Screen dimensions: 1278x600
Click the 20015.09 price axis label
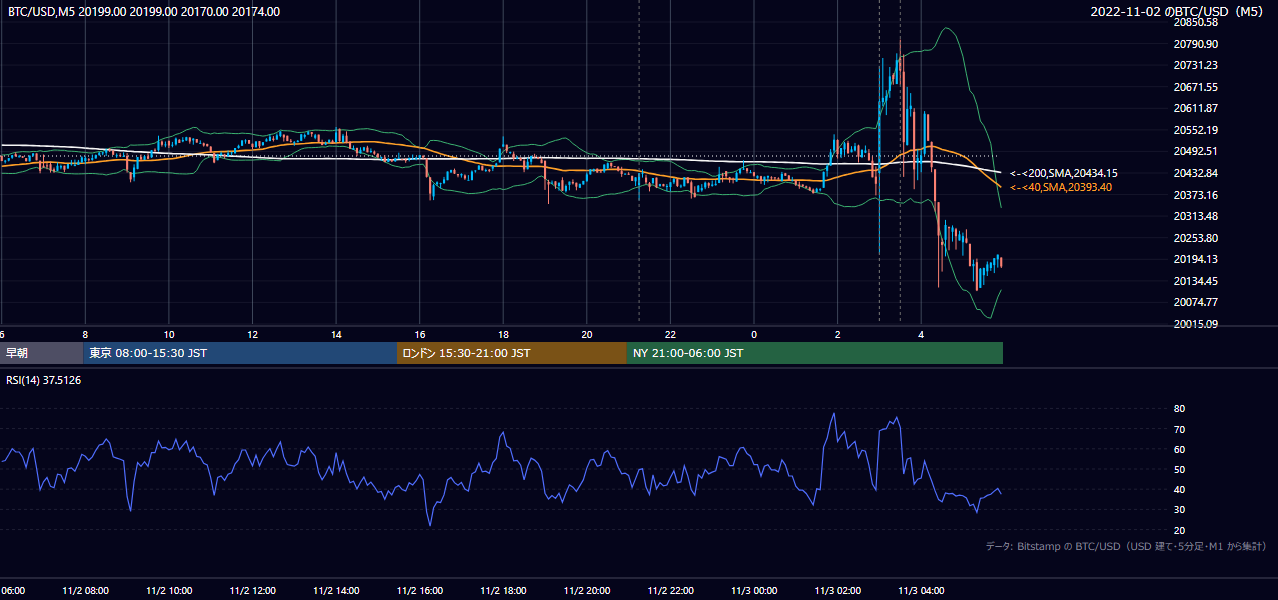1195,324
